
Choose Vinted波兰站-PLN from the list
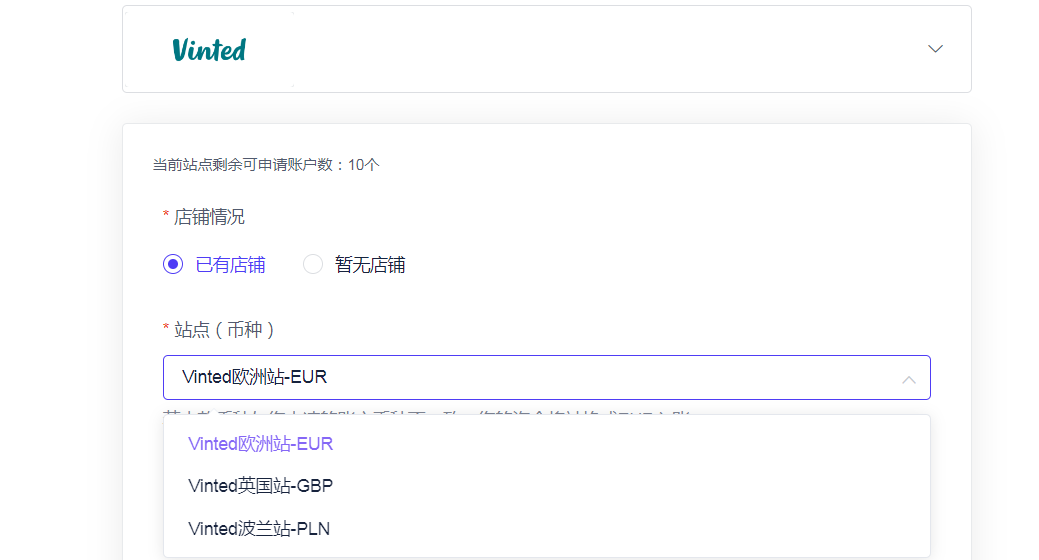(x=547, y=529)
